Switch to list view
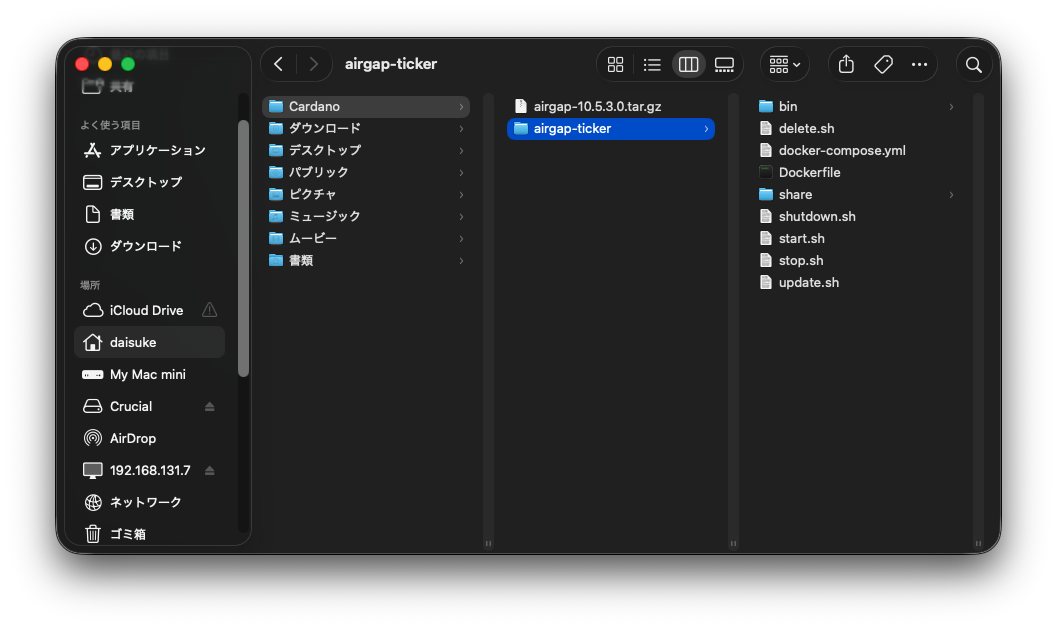The height and width of the screenshot is (628, 1057). [x=652, y=64]
